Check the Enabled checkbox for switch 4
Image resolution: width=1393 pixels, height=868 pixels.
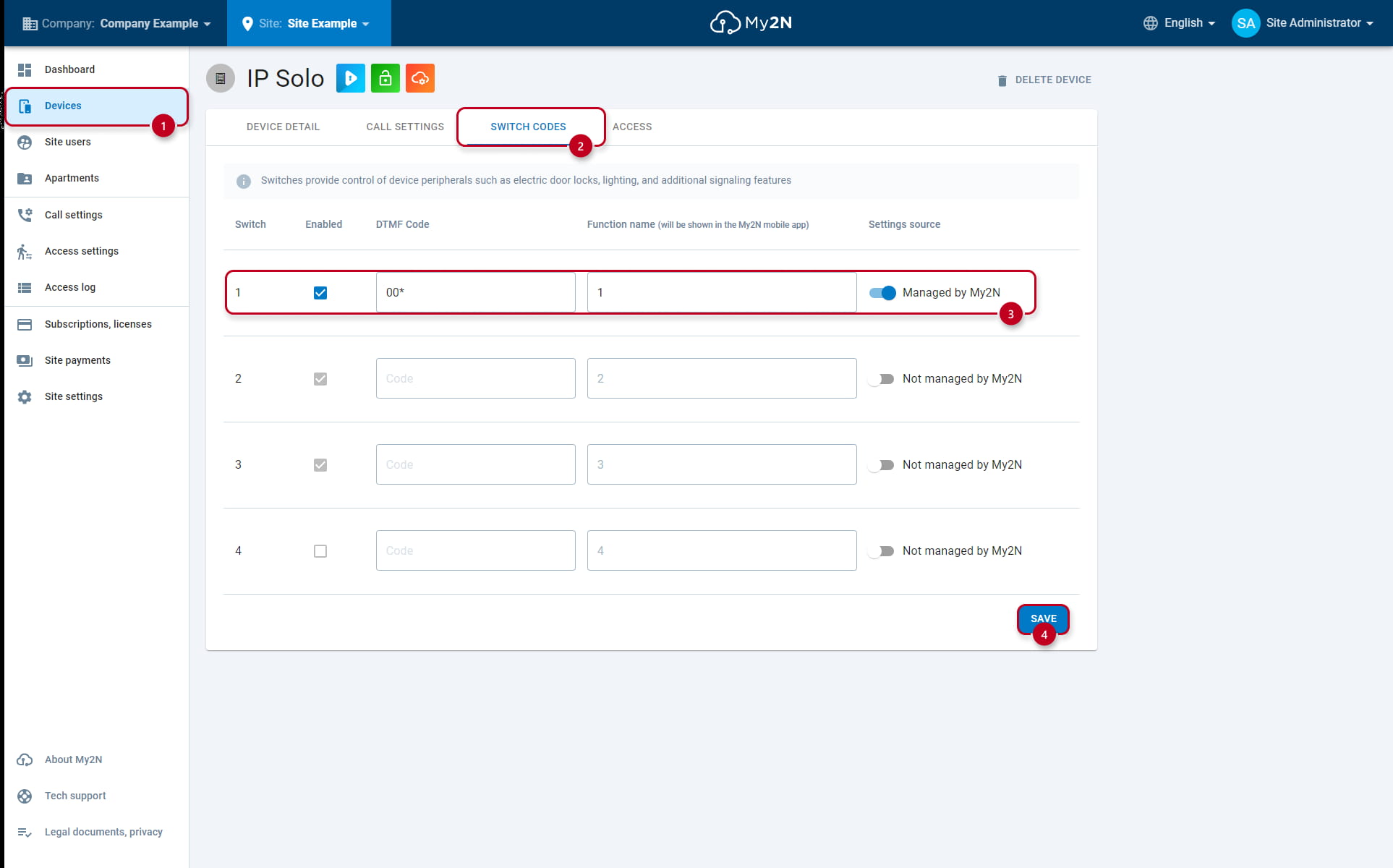coord(320,551)
